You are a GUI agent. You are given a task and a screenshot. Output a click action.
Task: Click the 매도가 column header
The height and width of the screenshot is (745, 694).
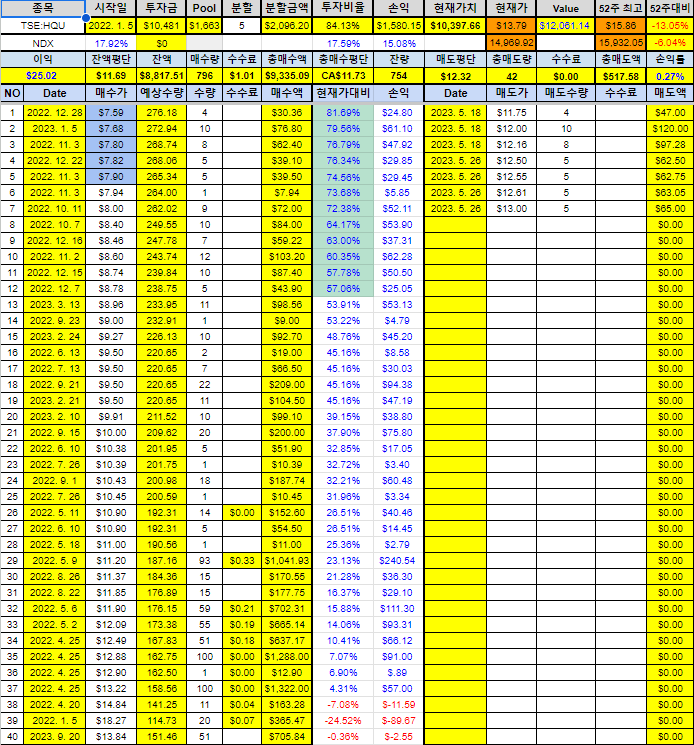[512, 93]
